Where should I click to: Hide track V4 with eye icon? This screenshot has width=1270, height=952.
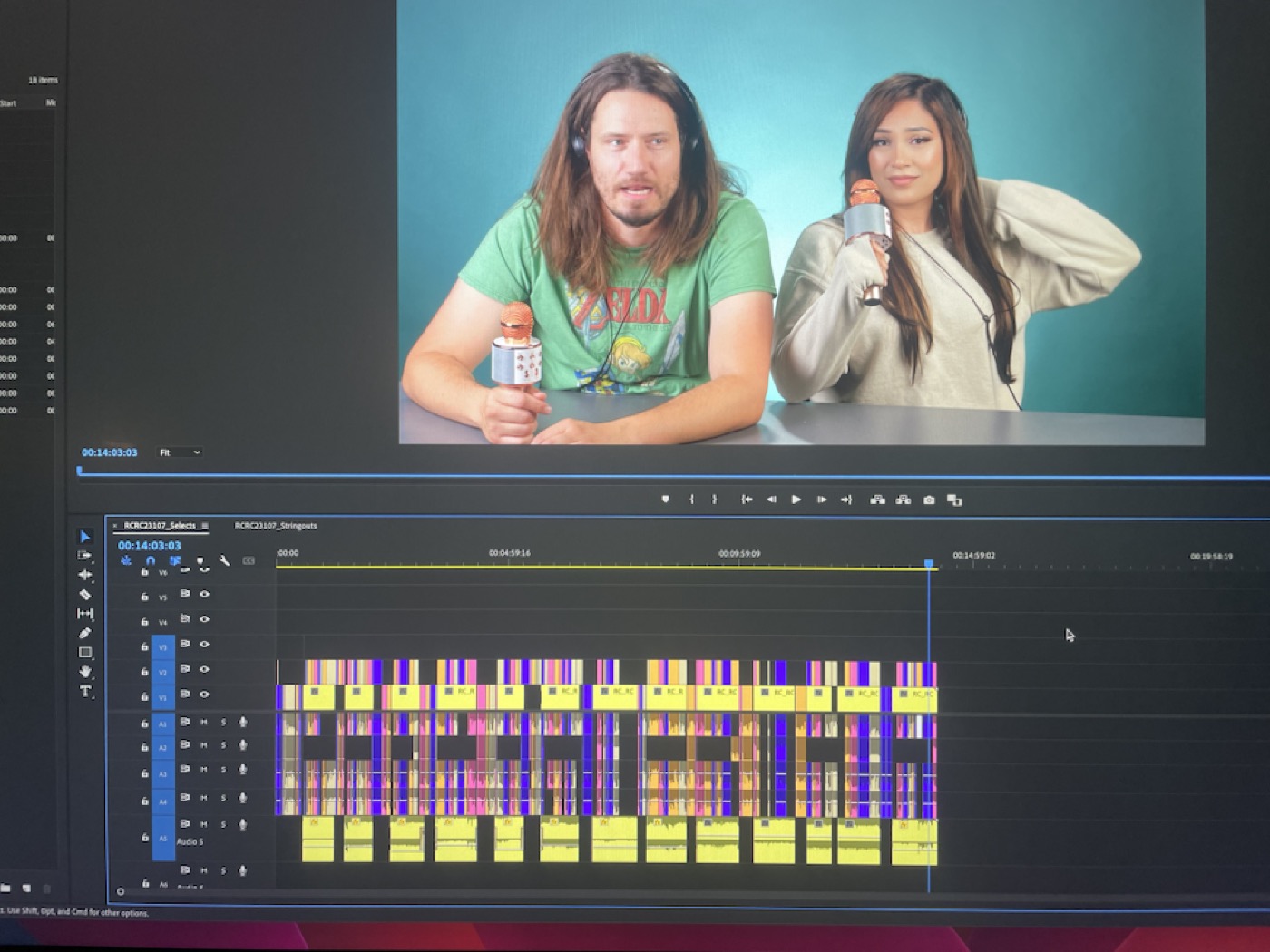click(x=204, y=619)
